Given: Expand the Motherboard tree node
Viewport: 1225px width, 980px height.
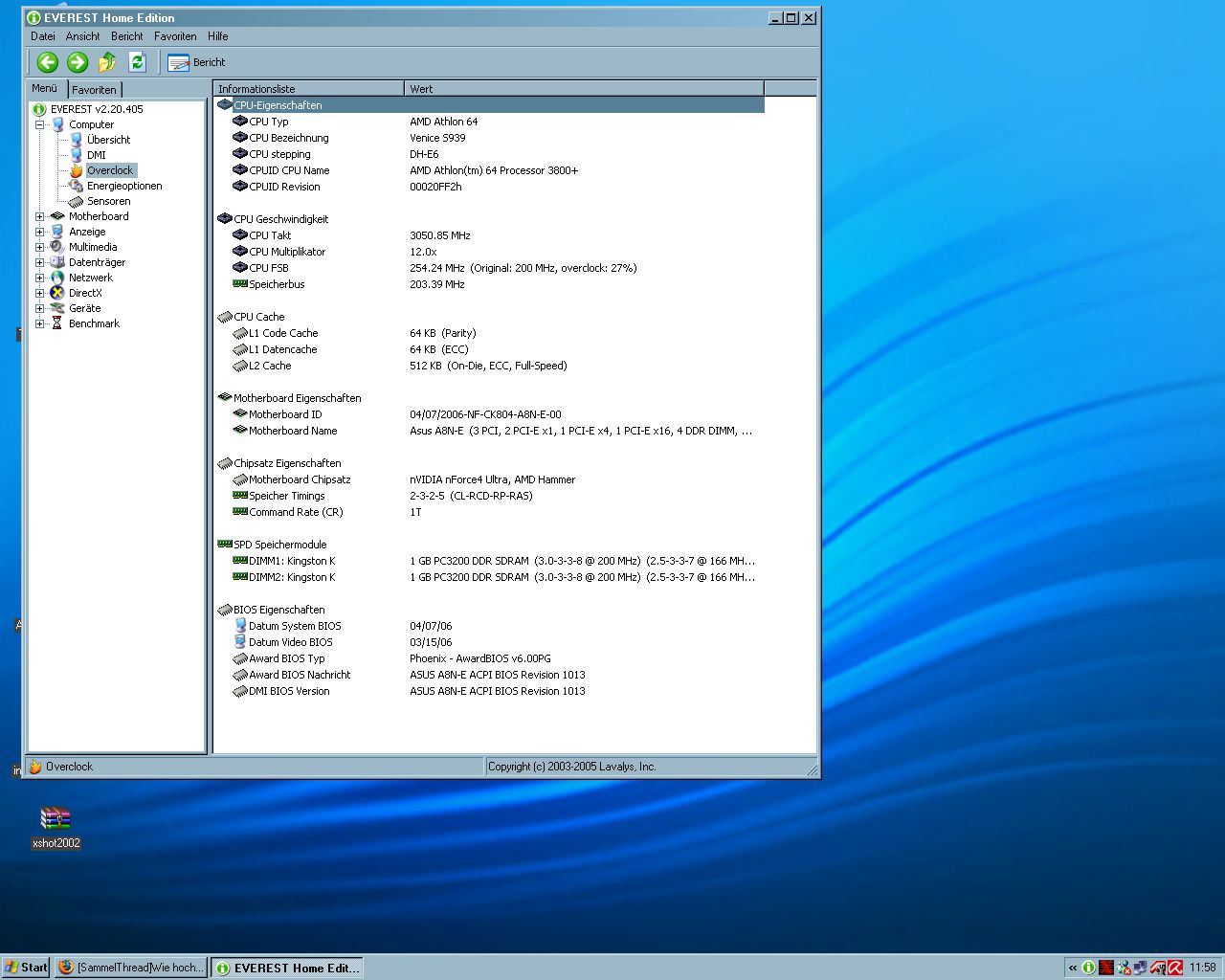Looking at the screenshot, I should [40, 216].
